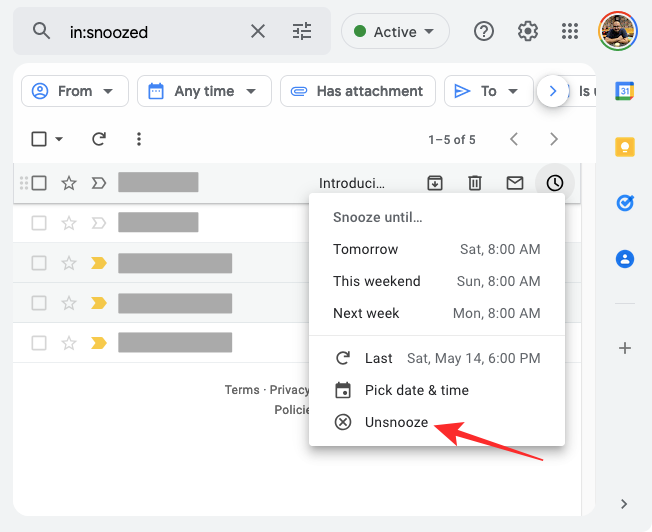The height and width of the screenshot is (532, 652).
Task: Mark first email as unread envelope icon
Action: click(x=514, y=183)
